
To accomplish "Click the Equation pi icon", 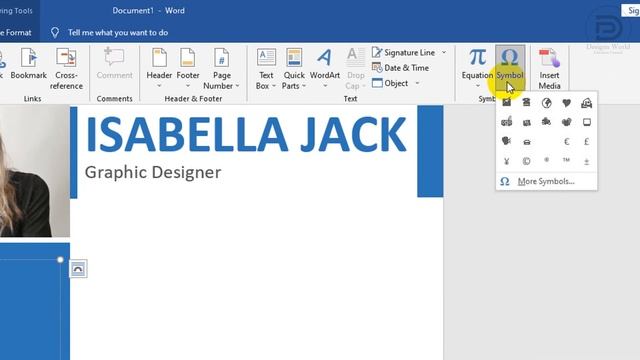I will click(x=477, y=58).
